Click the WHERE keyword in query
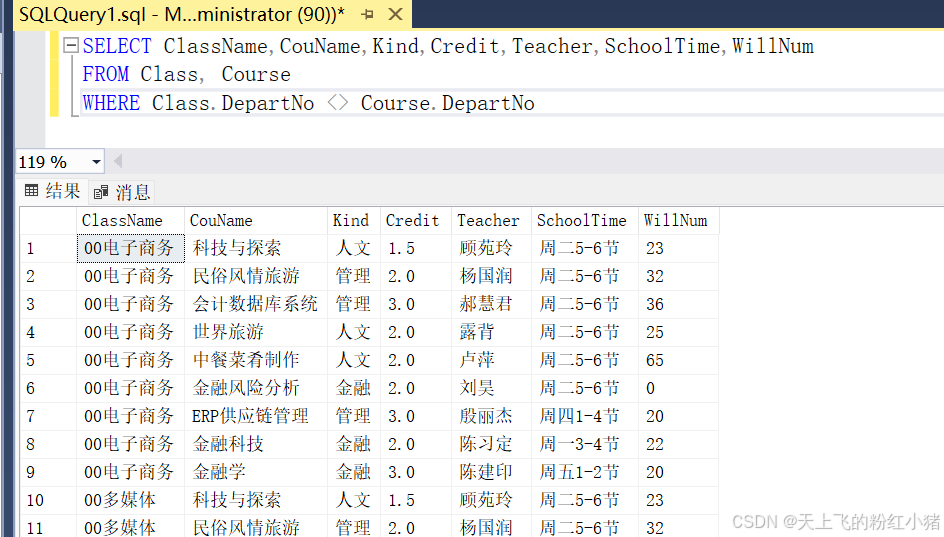This screenshot has height=537, width=944. click(111, 104)
